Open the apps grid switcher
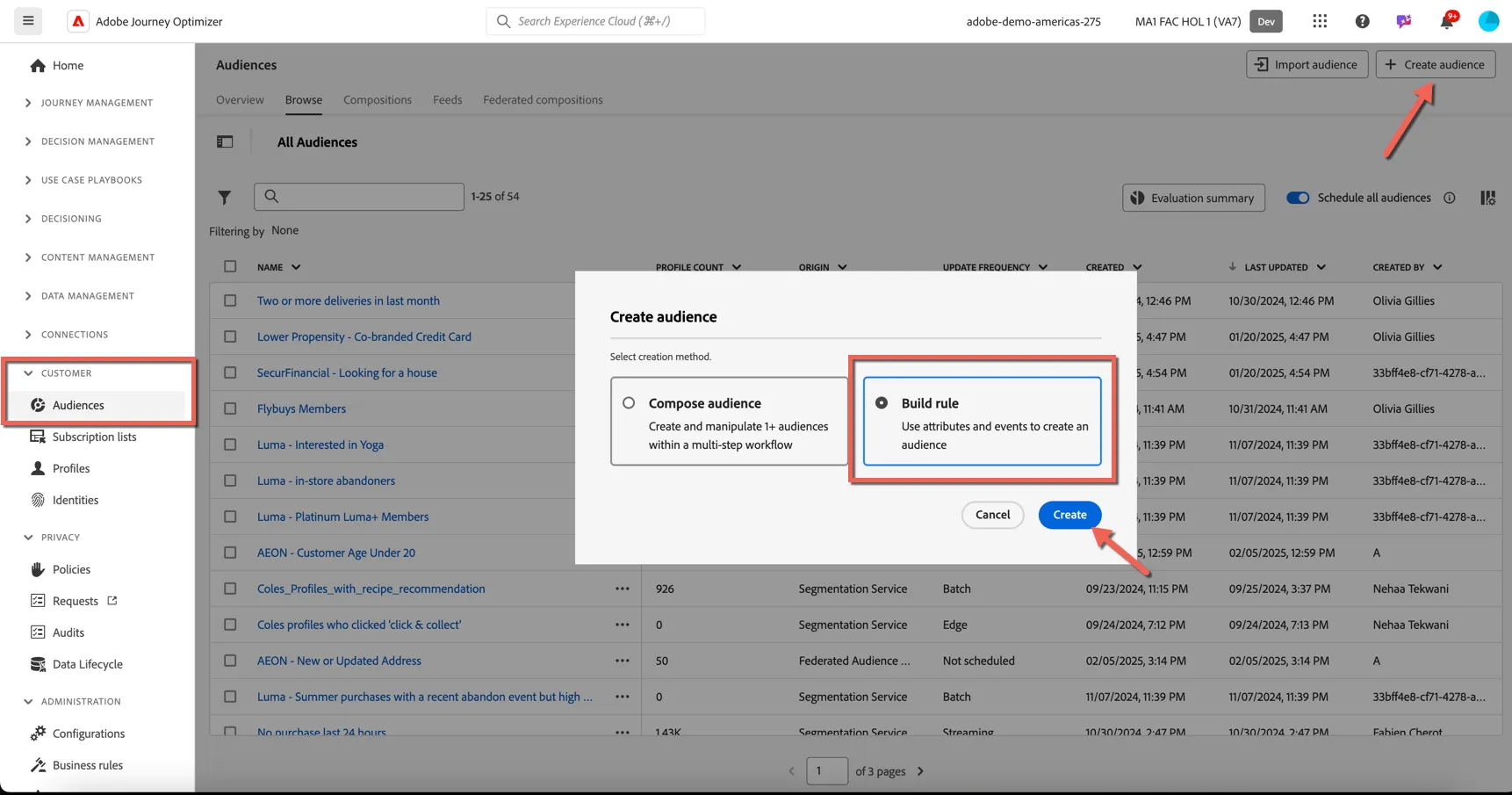The image size is (1512, 795). [x=1320, y=21]
